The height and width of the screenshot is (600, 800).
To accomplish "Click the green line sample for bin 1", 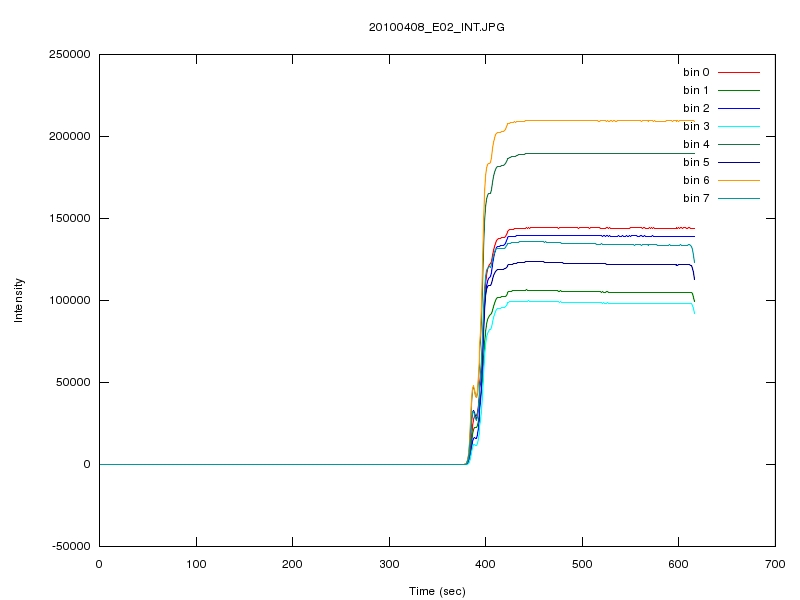I will (739, 90).
